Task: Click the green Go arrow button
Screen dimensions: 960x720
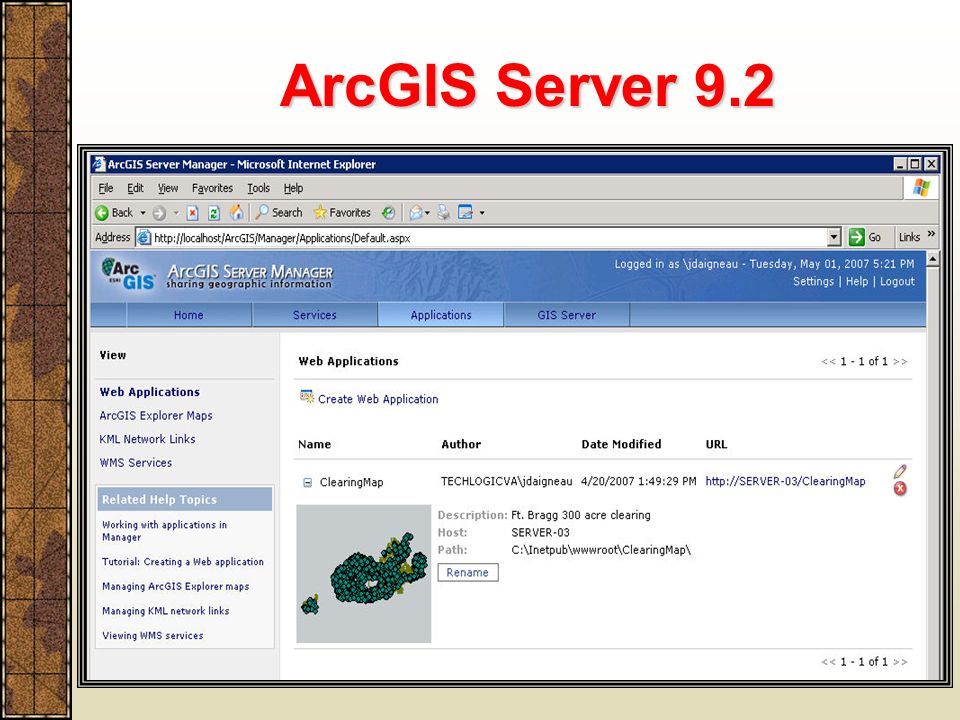Action: (857, 237)
